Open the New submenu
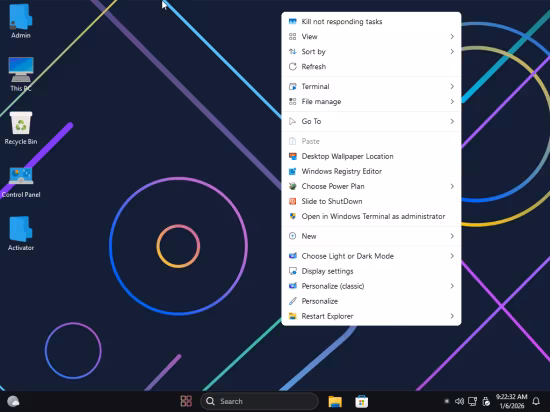 pos(371,236)
